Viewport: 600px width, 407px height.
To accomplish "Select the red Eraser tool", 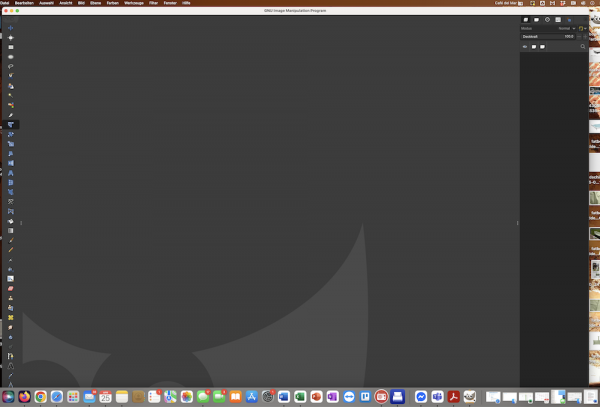I will click(11, 288).
